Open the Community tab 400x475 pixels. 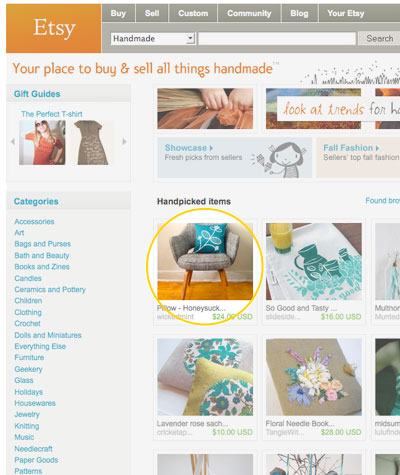pyautogui.click(x=249, y=13)
